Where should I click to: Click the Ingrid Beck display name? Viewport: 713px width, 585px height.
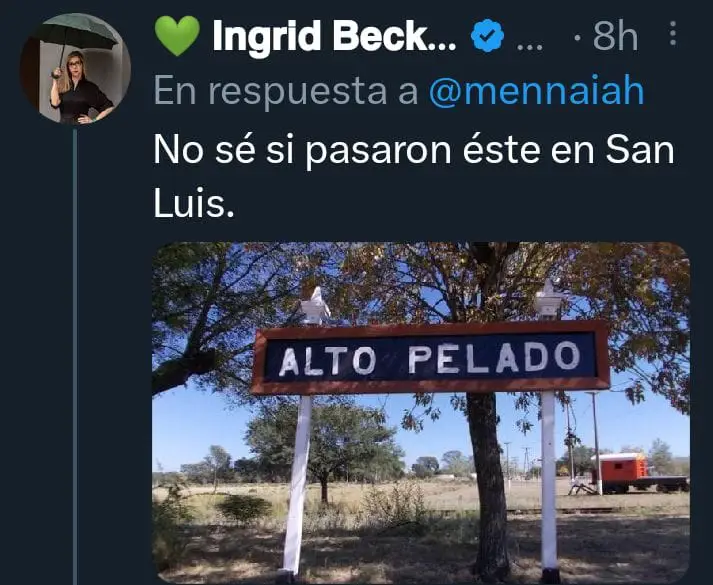coord(334,35)
